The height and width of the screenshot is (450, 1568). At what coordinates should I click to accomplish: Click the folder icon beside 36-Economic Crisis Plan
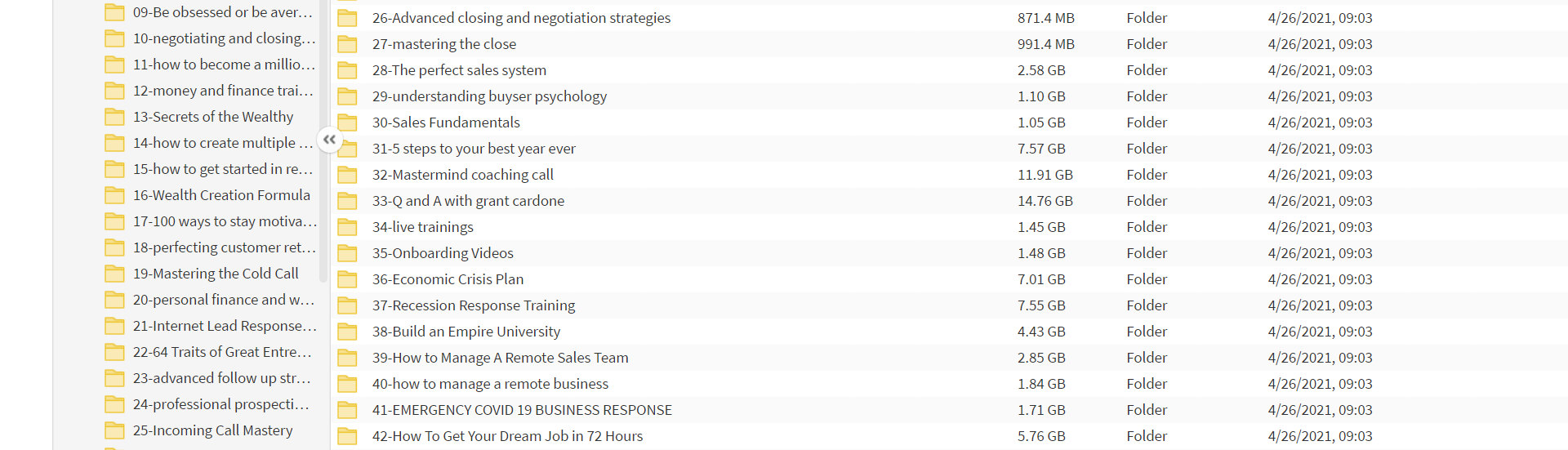tap(348, 279)
